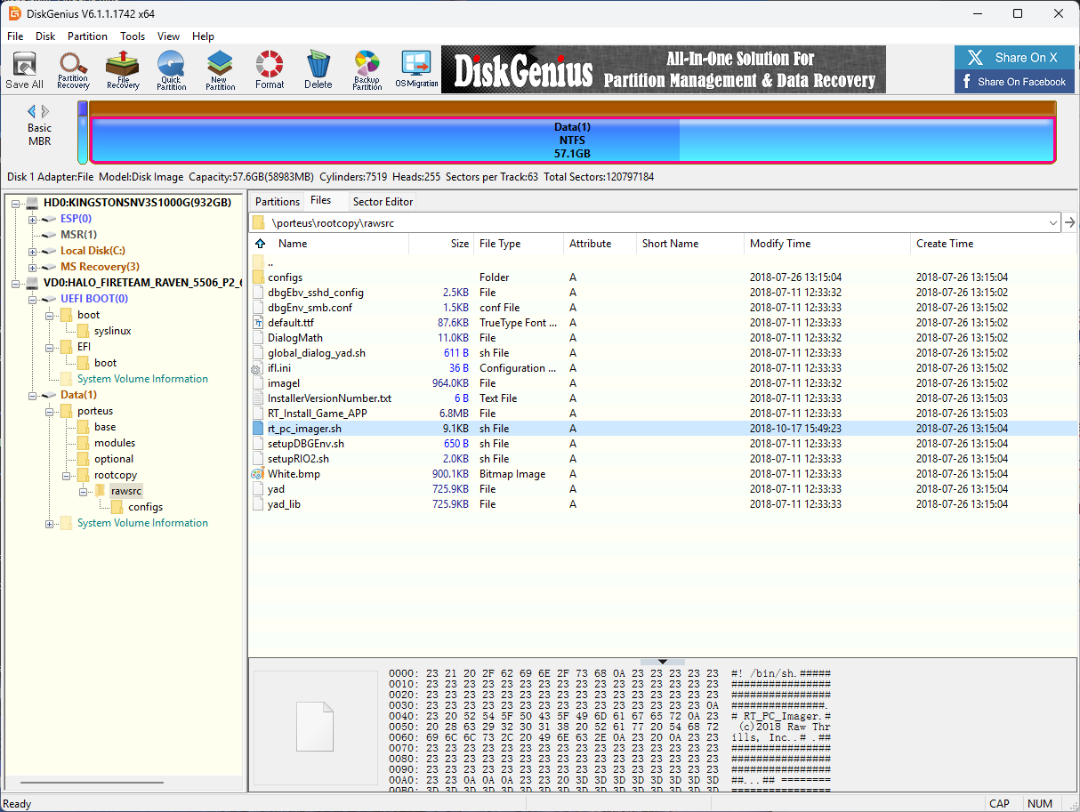Image resolution: width=1080 pixels, height=812 pixels.
Task: Launch the File Recovery tool
Action: click(123, 70)
